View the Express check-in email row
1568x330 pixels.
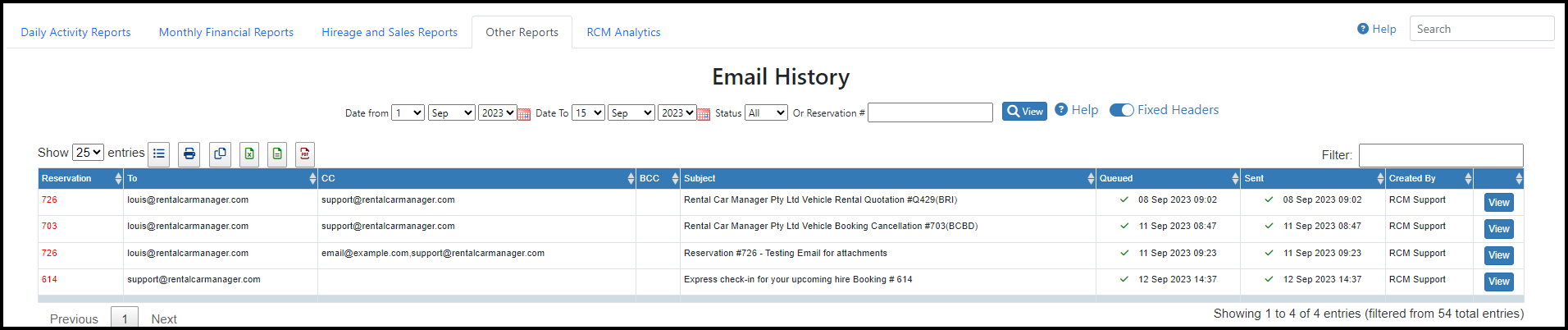tap(1498, 282)
